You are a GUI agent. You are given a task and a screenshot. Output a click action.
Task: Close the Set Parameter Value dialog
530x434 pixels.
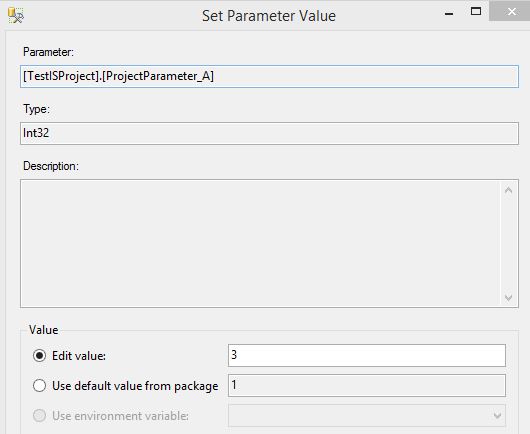tap(511, 12)
